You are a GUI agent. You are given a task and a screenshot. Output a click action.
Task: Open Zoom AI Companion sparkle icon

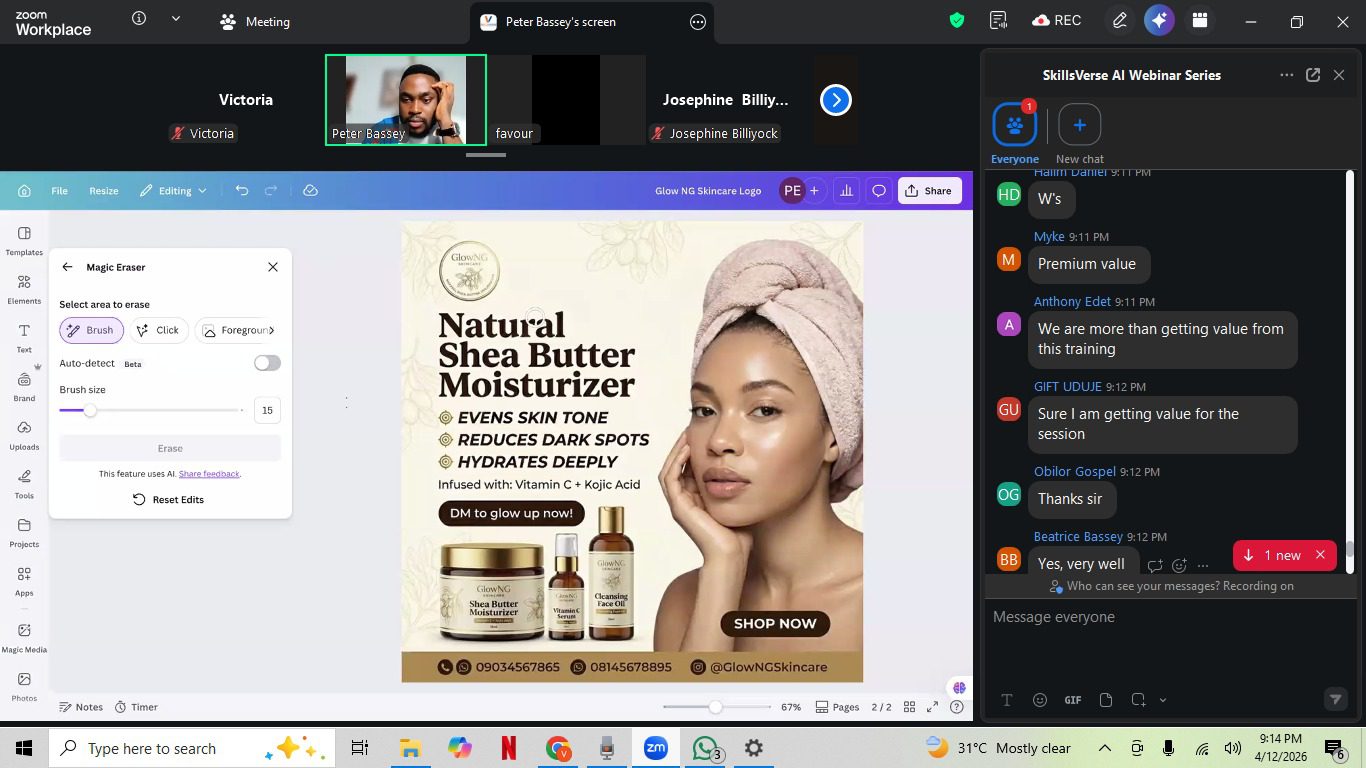click(1159, 21)
